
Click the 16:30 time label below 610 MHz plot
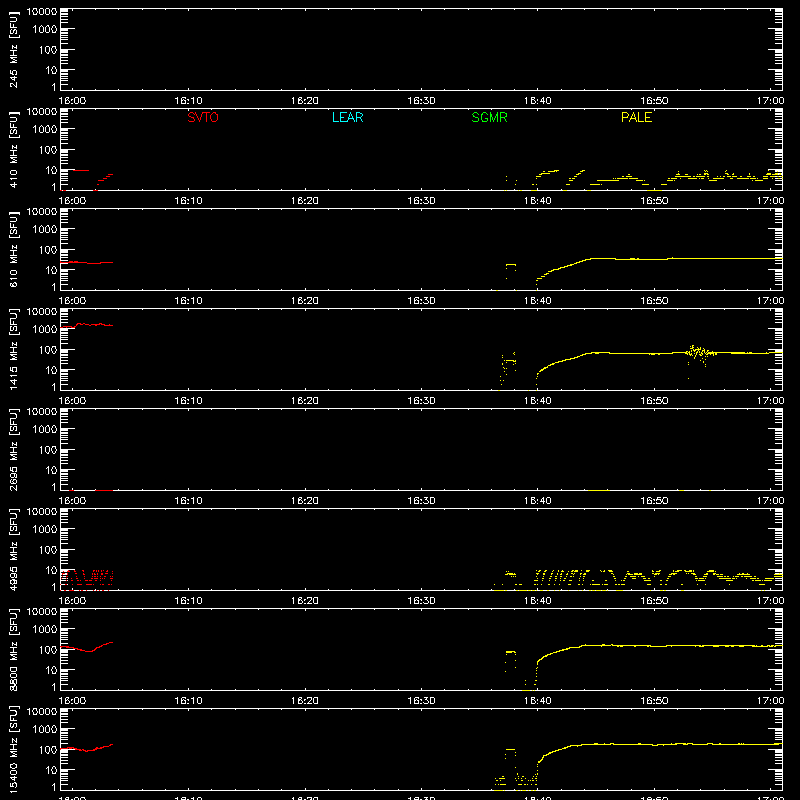[421, 301]
